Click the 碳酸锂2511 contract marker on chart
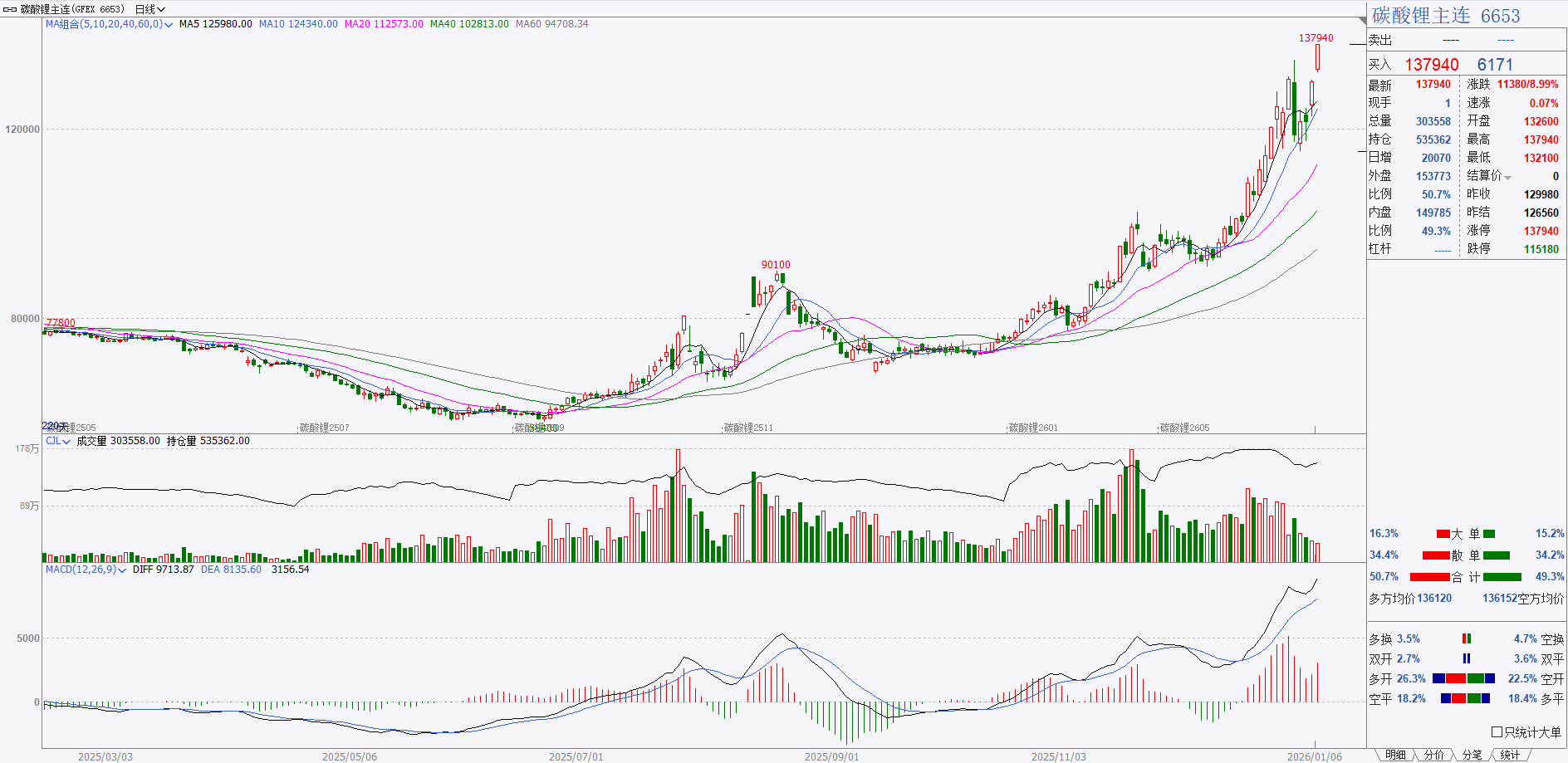 (x=748, y=428)
